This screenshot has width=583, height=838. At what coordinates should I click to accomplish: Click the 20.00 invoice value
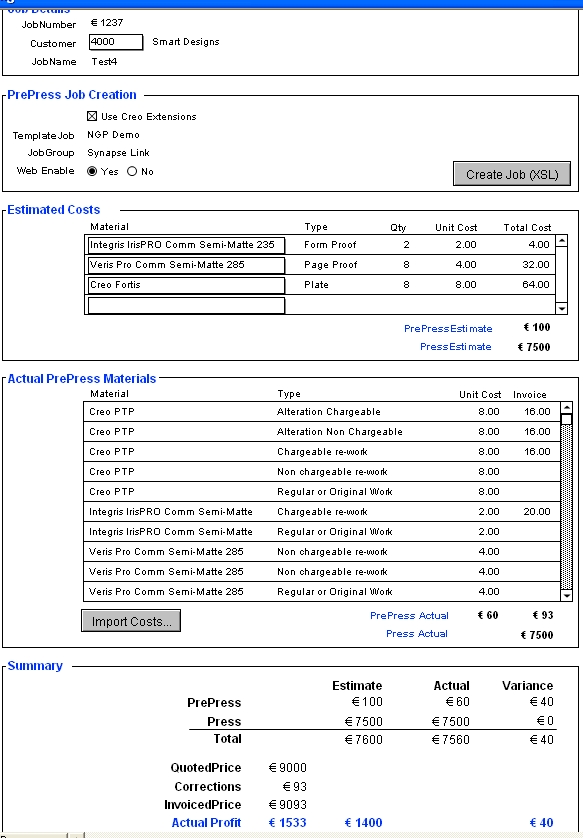coord(537,511)
